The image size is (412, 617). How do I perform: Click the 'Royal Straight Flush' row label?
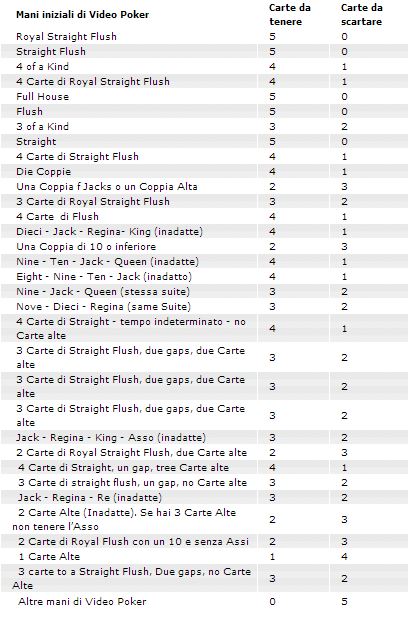pos(66,37)
